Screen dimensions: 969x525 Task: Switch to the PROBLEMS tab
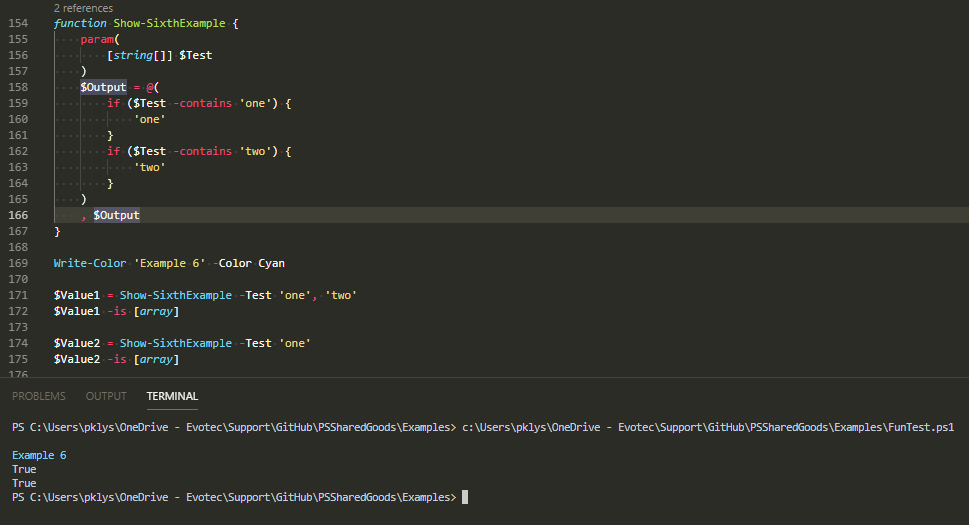coord(38,397)
